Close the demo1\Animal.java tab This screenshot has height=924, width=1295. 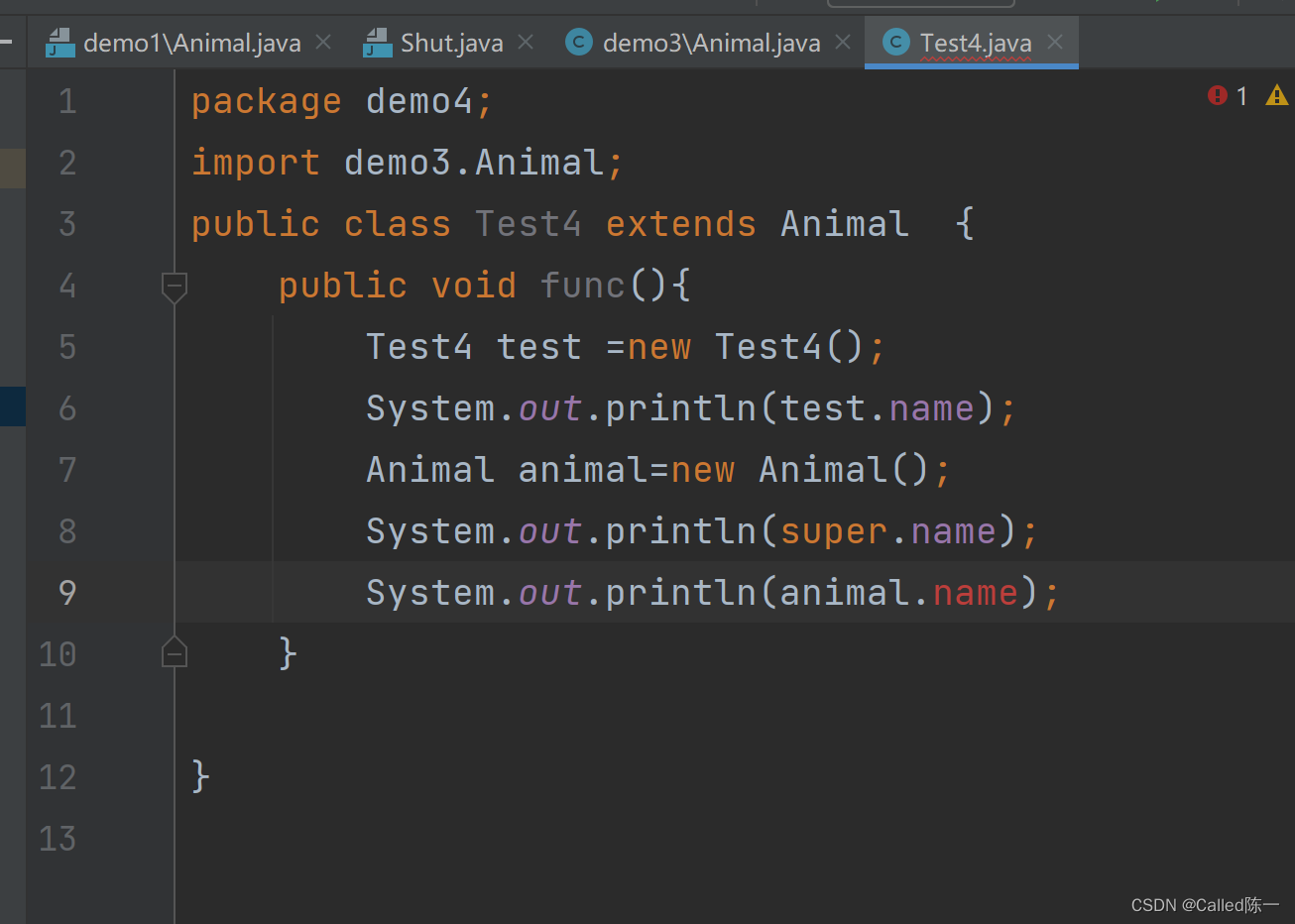pyautogui.click(x=323, y=42)
